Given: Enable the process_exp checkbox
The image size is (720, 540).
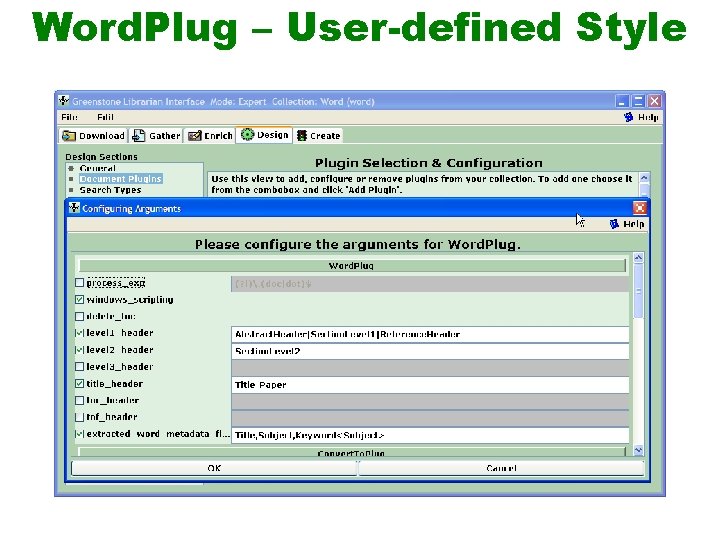Looking at the screenshot, I should (x=79, y=283).
